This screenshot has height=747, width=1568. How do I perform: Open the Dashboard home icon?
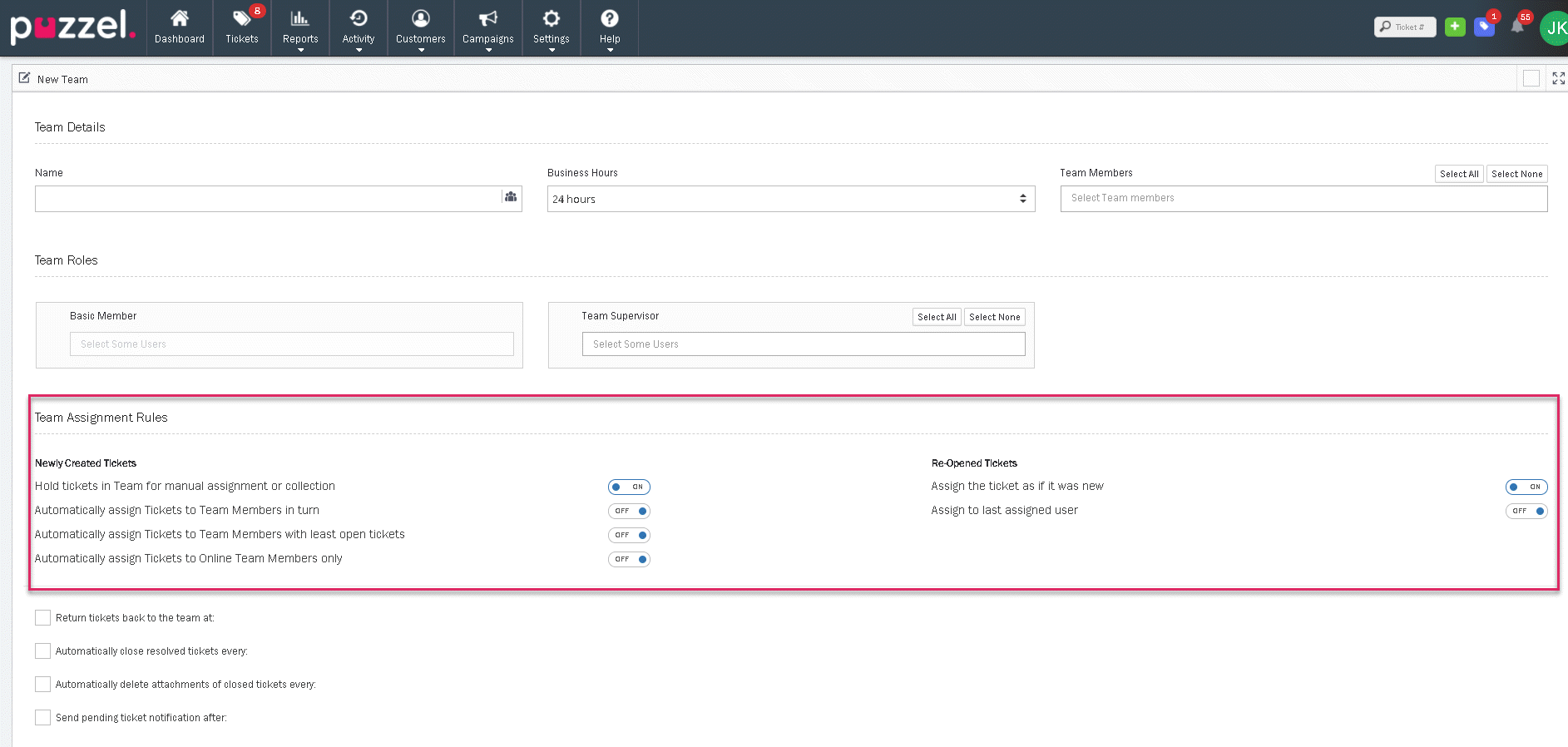[x=179, y=19]
